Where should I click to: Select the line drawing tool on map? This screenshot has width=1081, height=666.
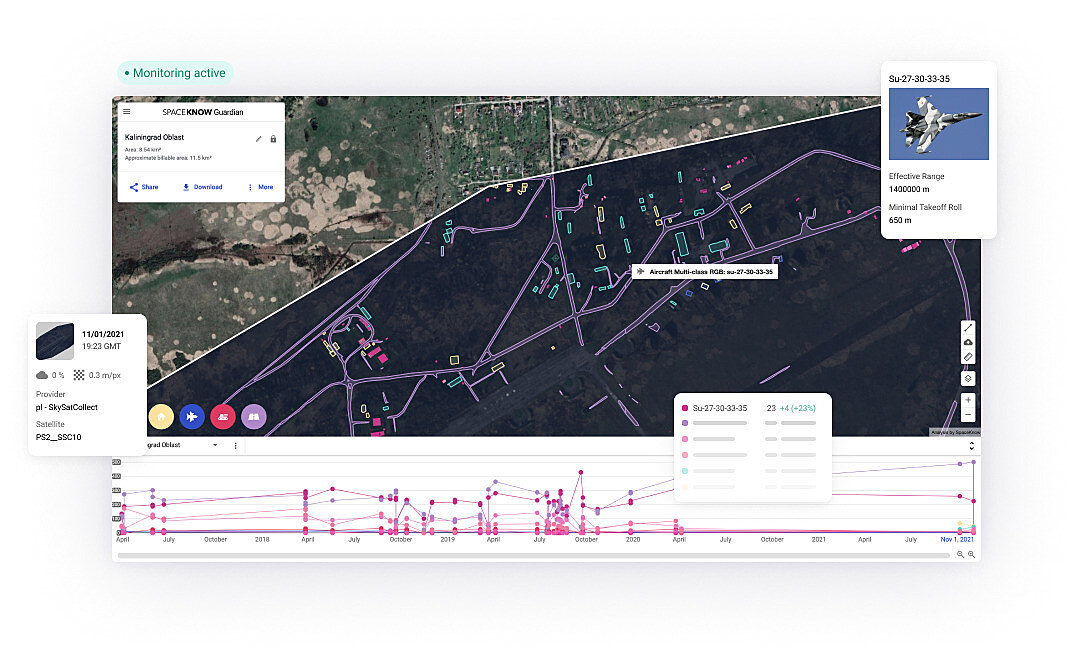pos(968,328)
